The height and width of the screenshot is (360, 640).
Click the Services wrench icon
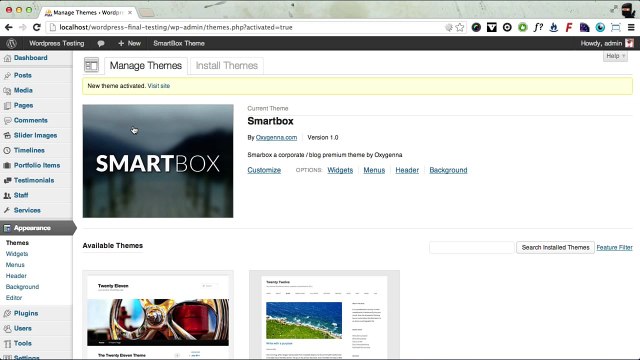pos(7,210)
